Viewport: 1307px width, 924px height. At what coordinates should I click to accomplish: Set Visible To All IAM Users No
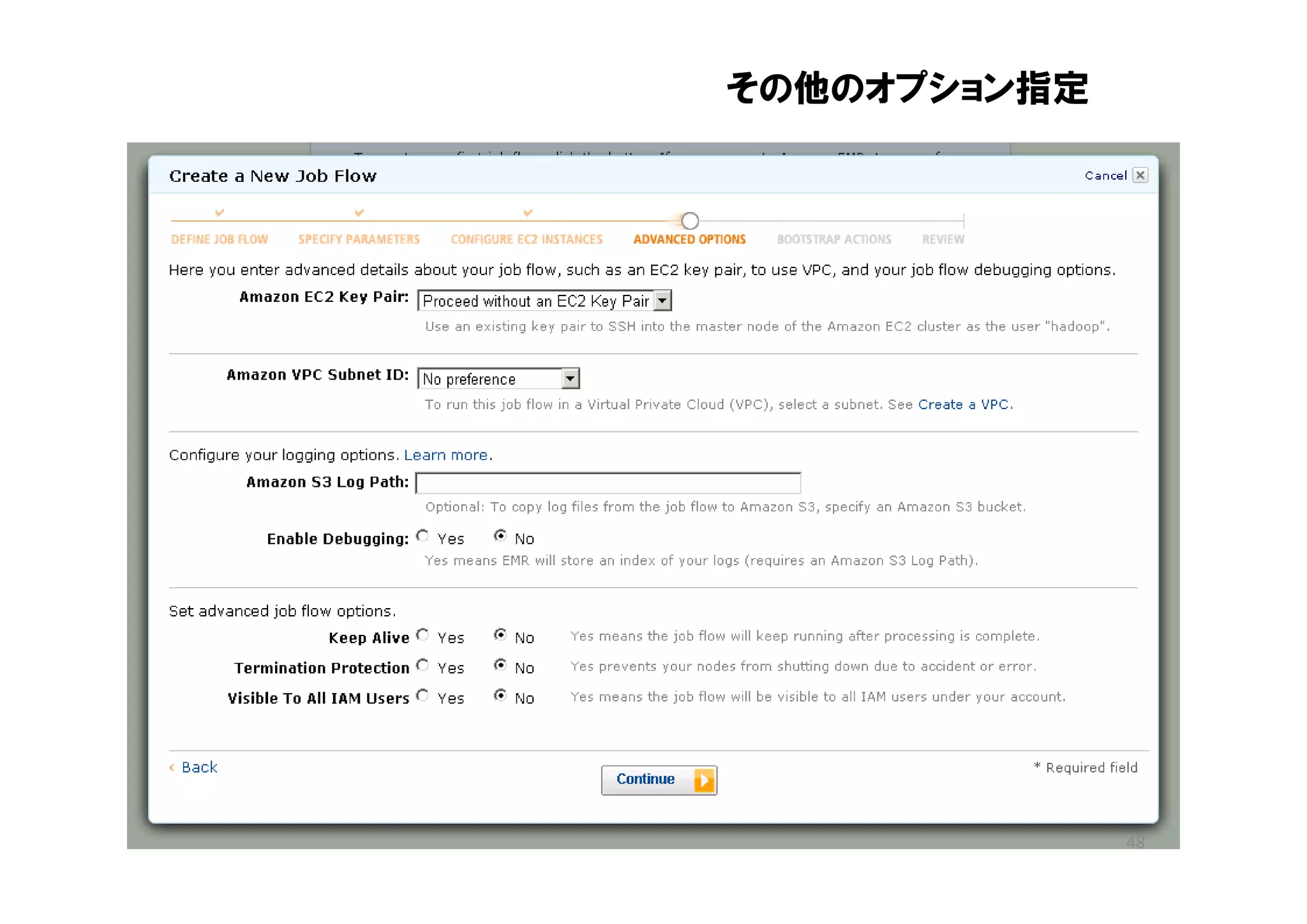click(500, 696)
